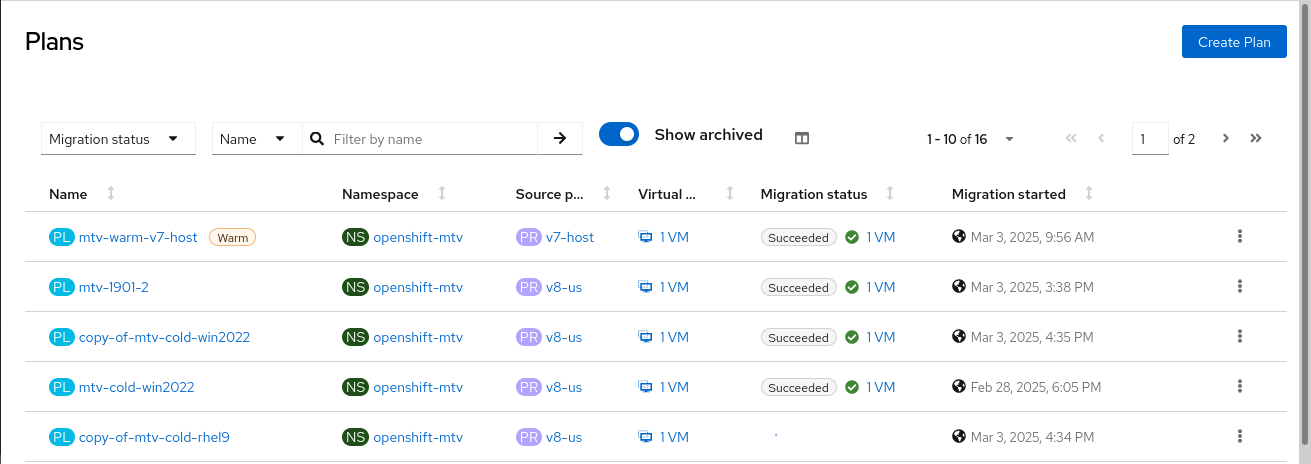Open kebab menu for mtv-1901-2 plan

[x=1239, y=287]
